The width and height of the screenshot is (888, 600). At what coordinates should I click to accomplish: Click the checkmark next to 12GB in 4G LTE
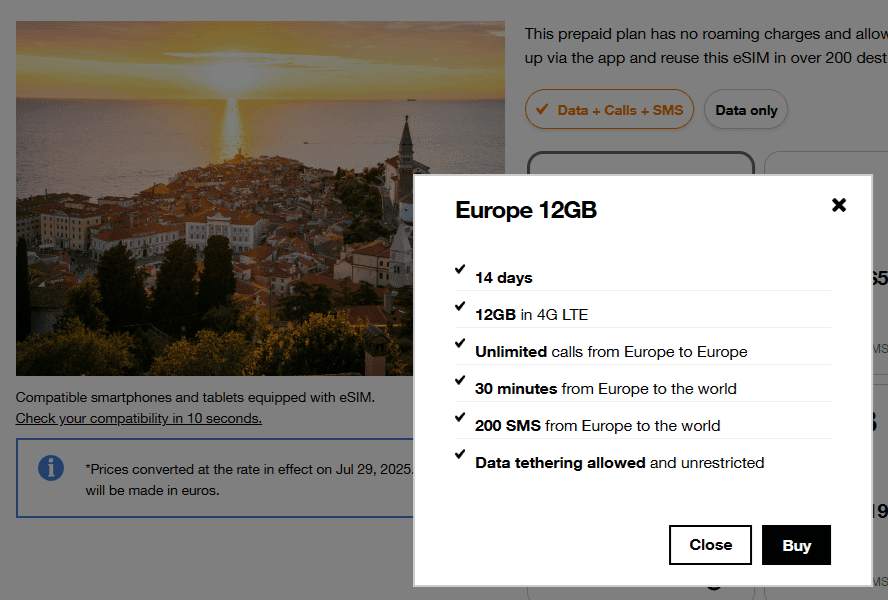point(460,307)
